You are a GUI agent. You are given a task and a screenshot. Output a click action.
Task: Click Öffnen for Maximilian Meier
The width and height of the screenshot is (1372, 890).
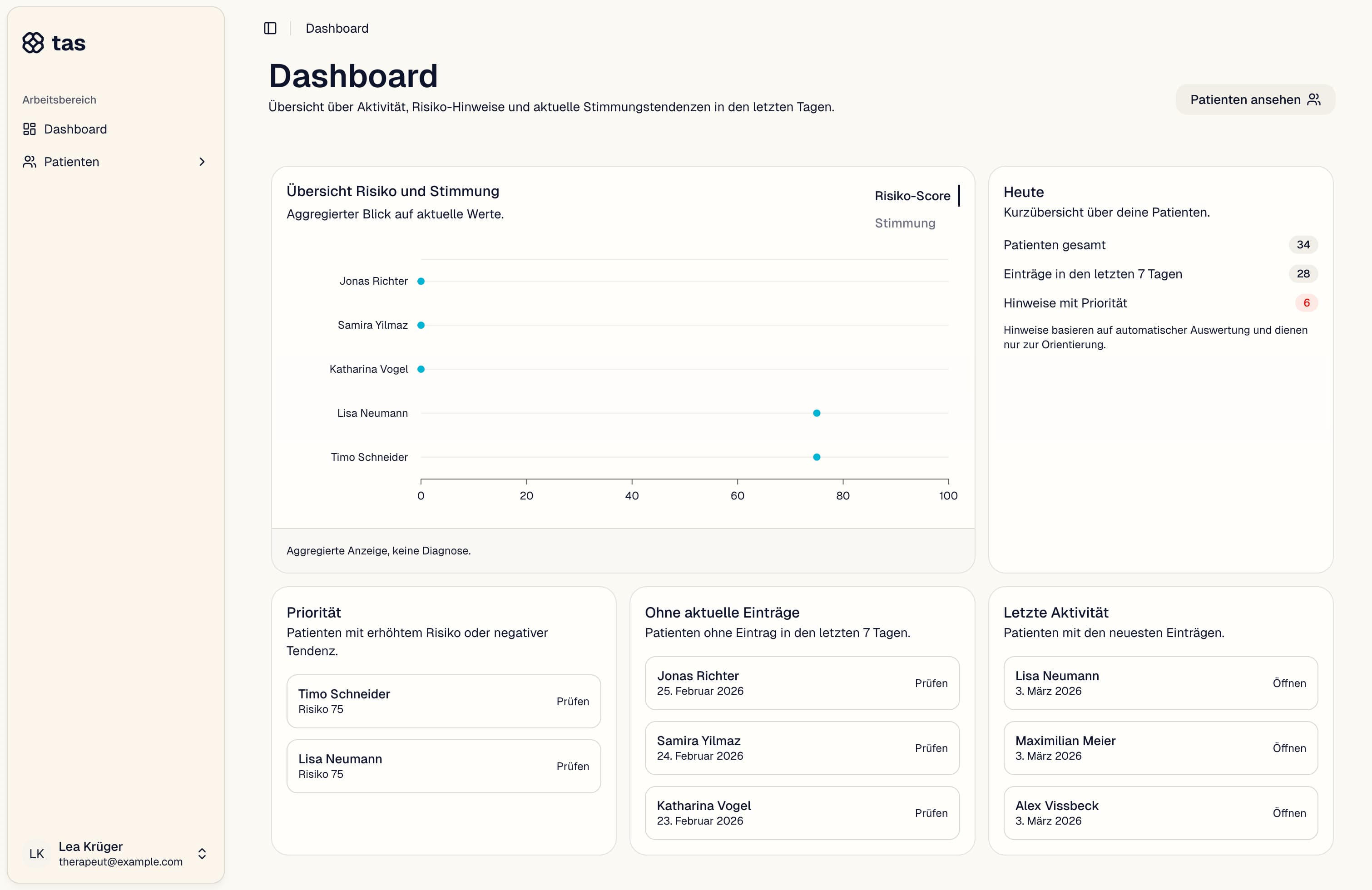point(1289,748)
